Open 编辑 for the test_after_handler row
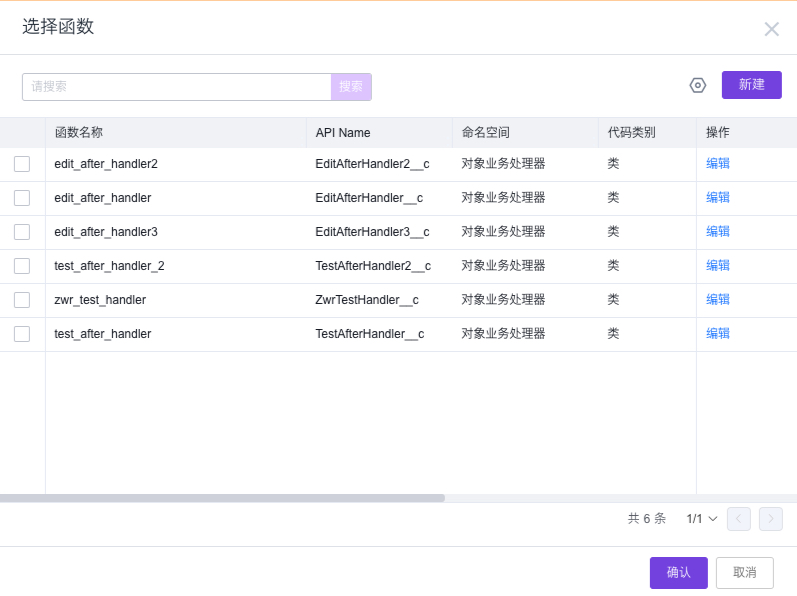Image resolution: width=797 pixels, height=596 pixels. tap(718, 334)
